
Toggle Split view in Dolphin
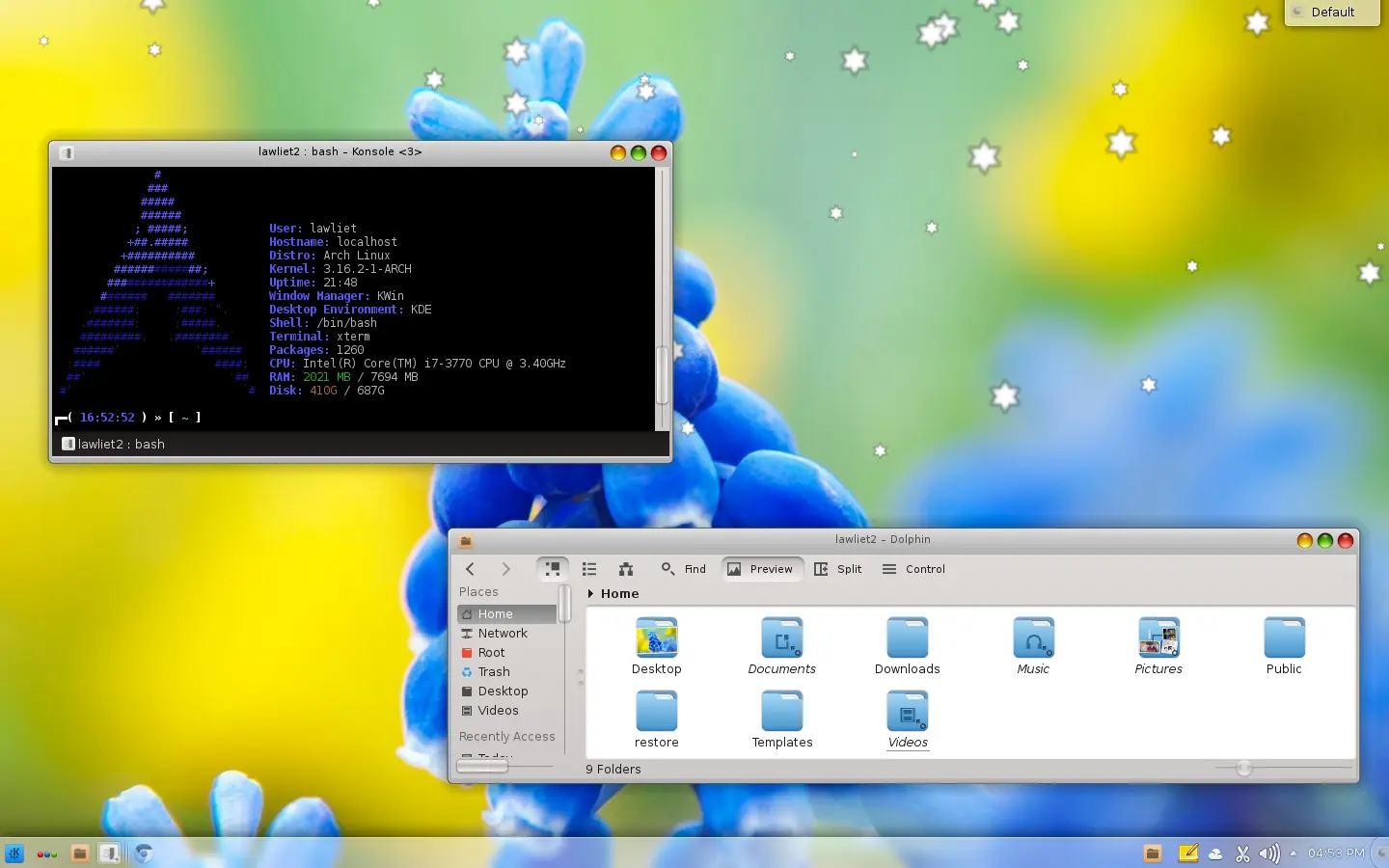pyautogui.click(x=838, y=569)
